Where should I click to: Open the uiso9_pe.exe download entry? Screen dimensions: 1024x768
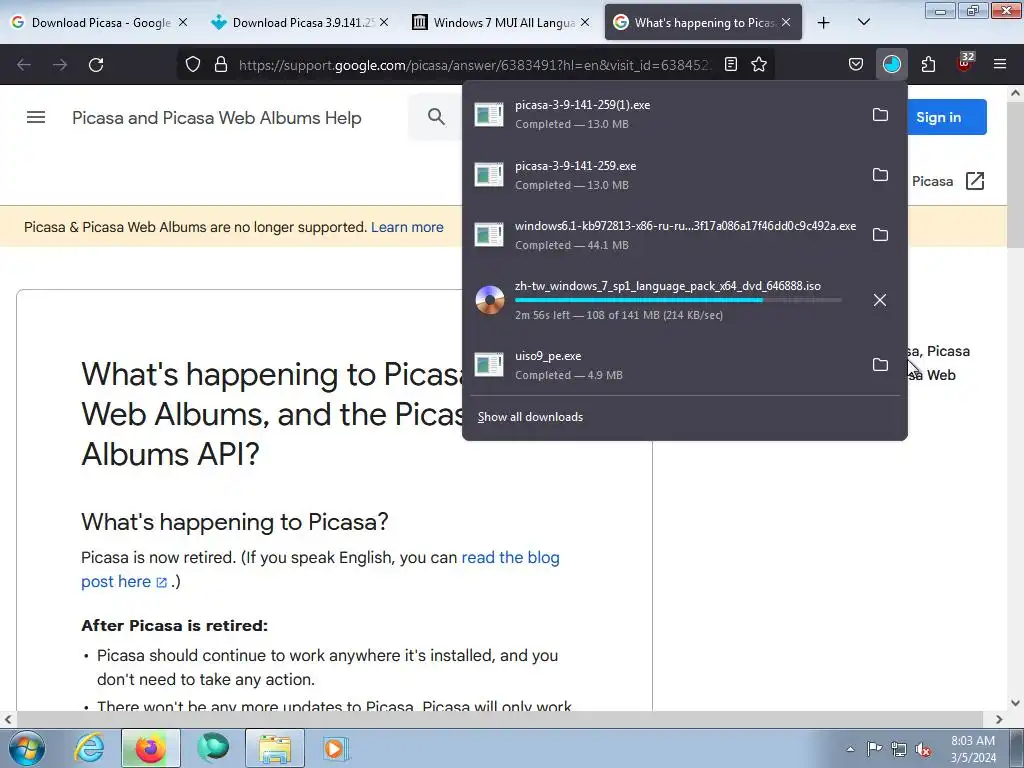click(x=666, y=365)
